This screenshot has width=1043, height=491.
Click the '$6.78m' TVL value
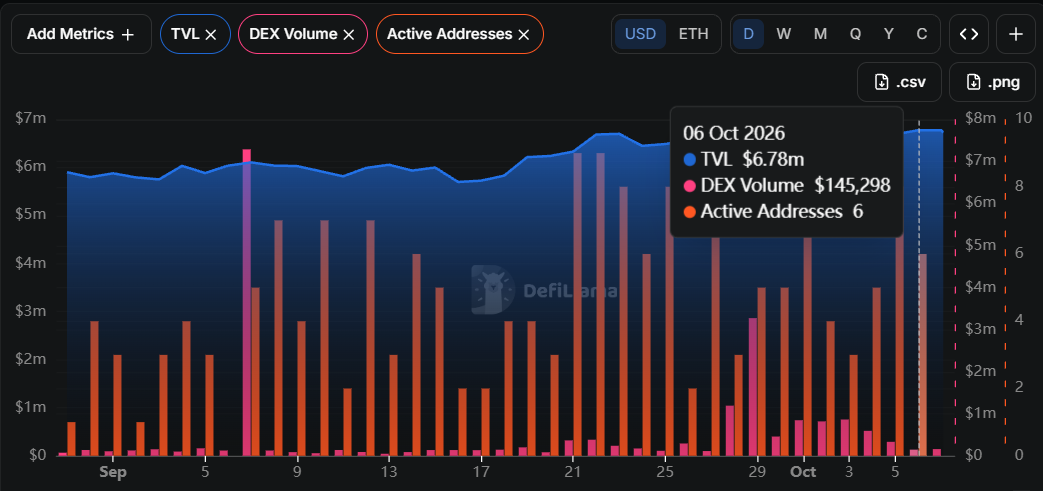click(x=774, y=160)
